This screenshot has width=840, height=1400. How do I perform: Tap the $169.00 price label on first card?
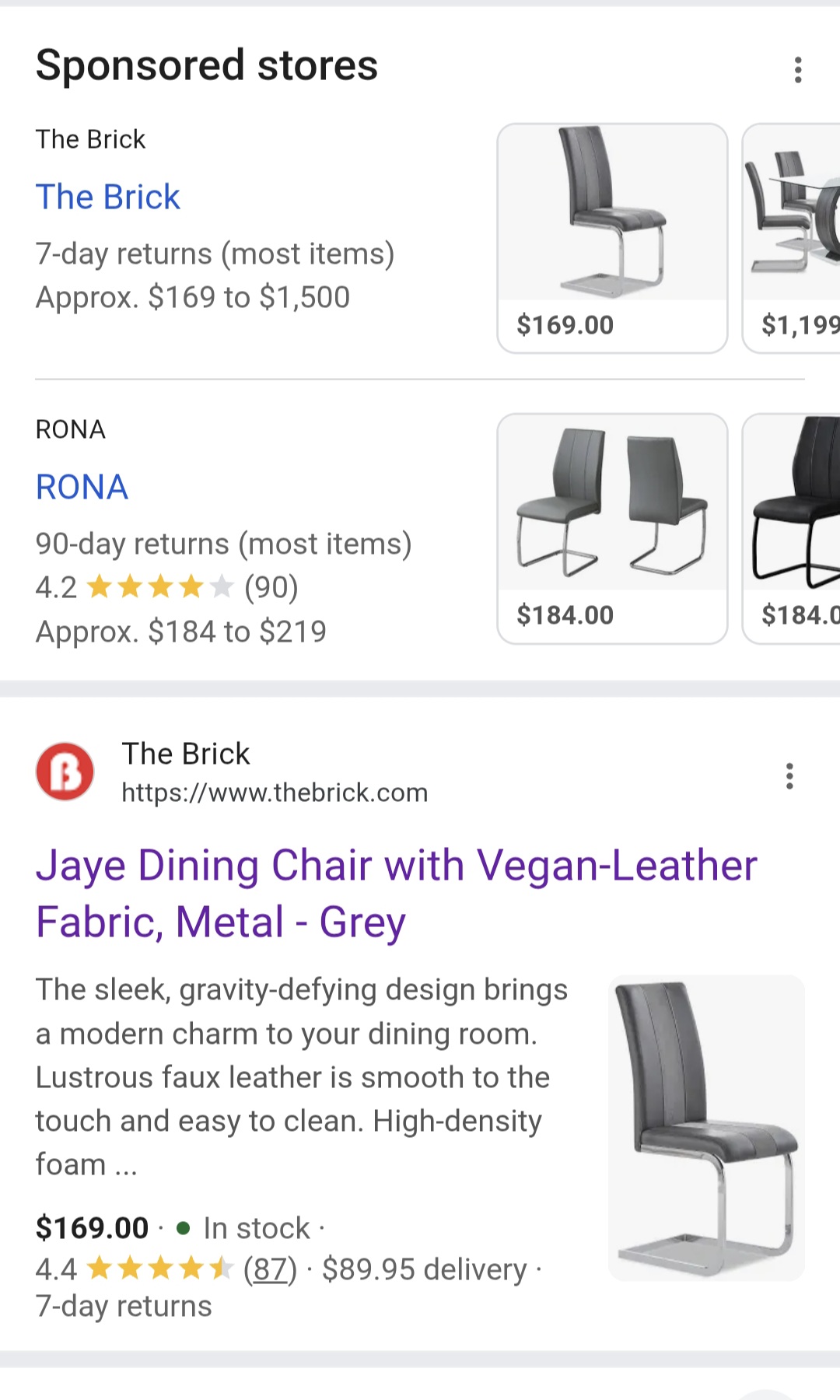[x=565, y=325]
